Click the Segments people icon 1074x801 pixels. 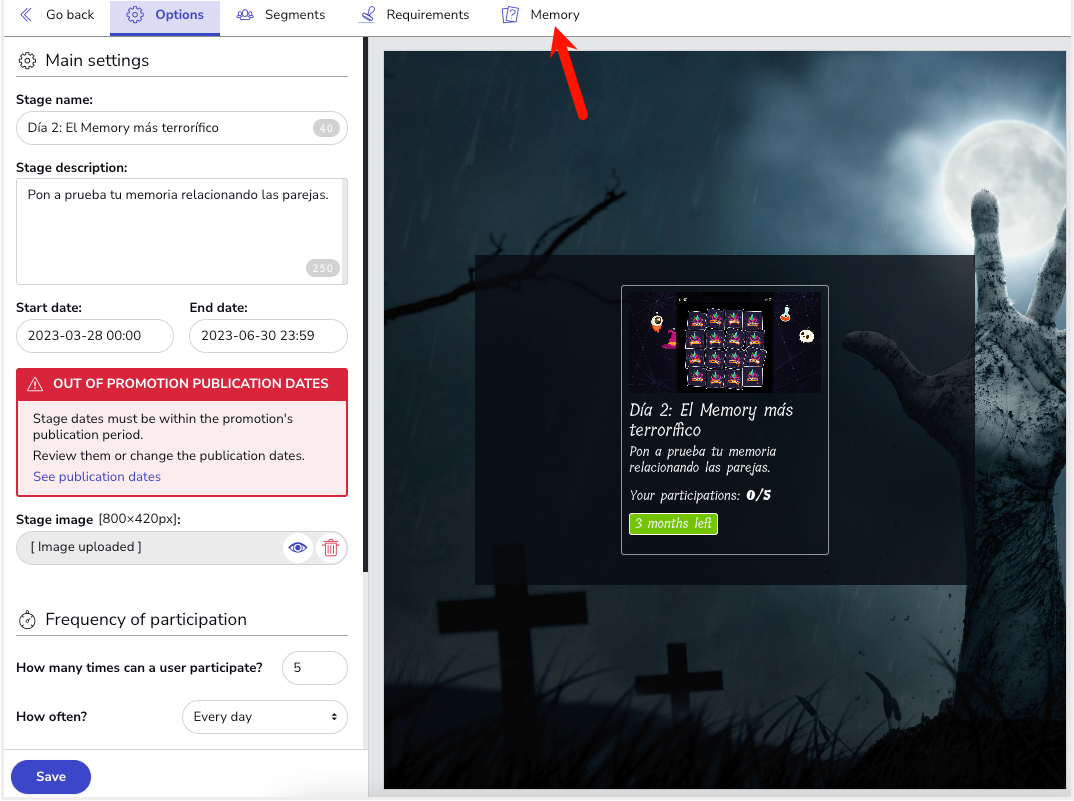pos(245,14)
